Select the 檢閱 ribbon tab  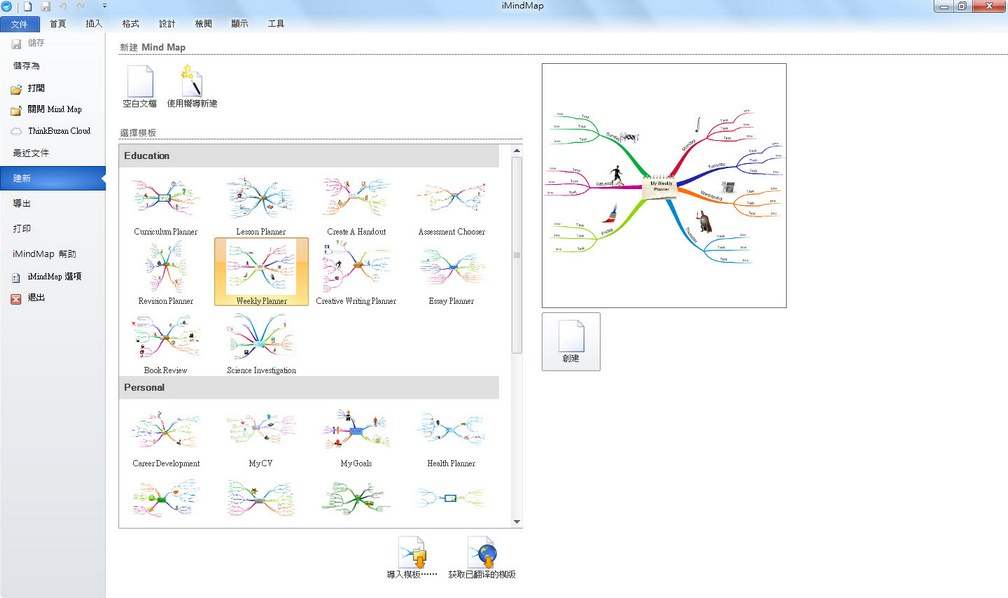pos(203,24)
